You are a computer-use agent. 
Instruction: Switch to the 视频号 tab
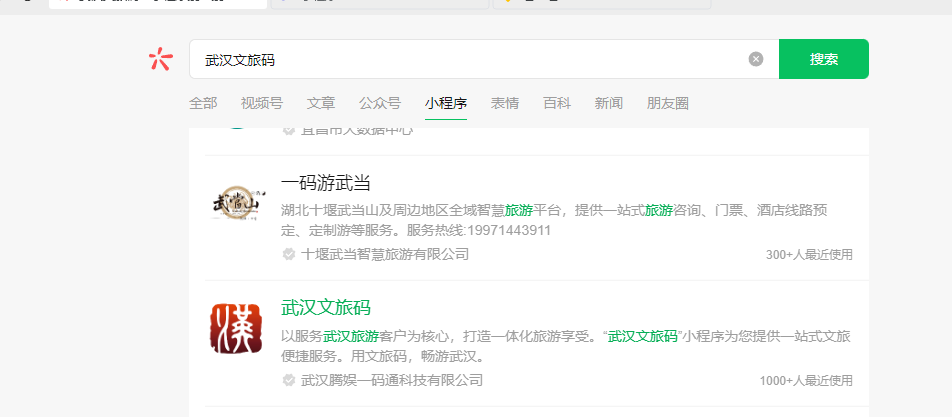click(x=262, y=103)
